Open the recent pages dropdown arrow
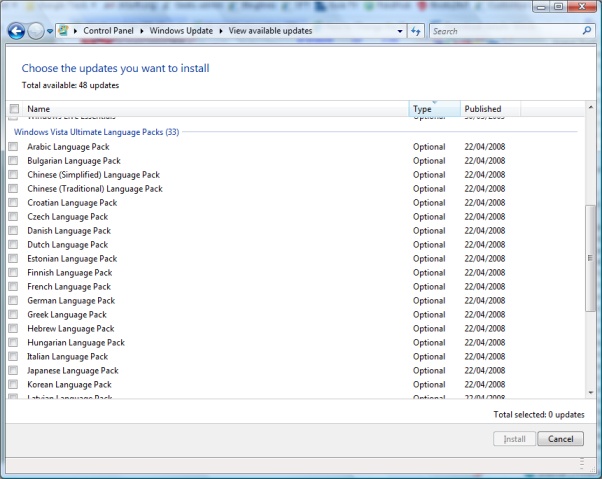602x479 pixels. point(50,31)
